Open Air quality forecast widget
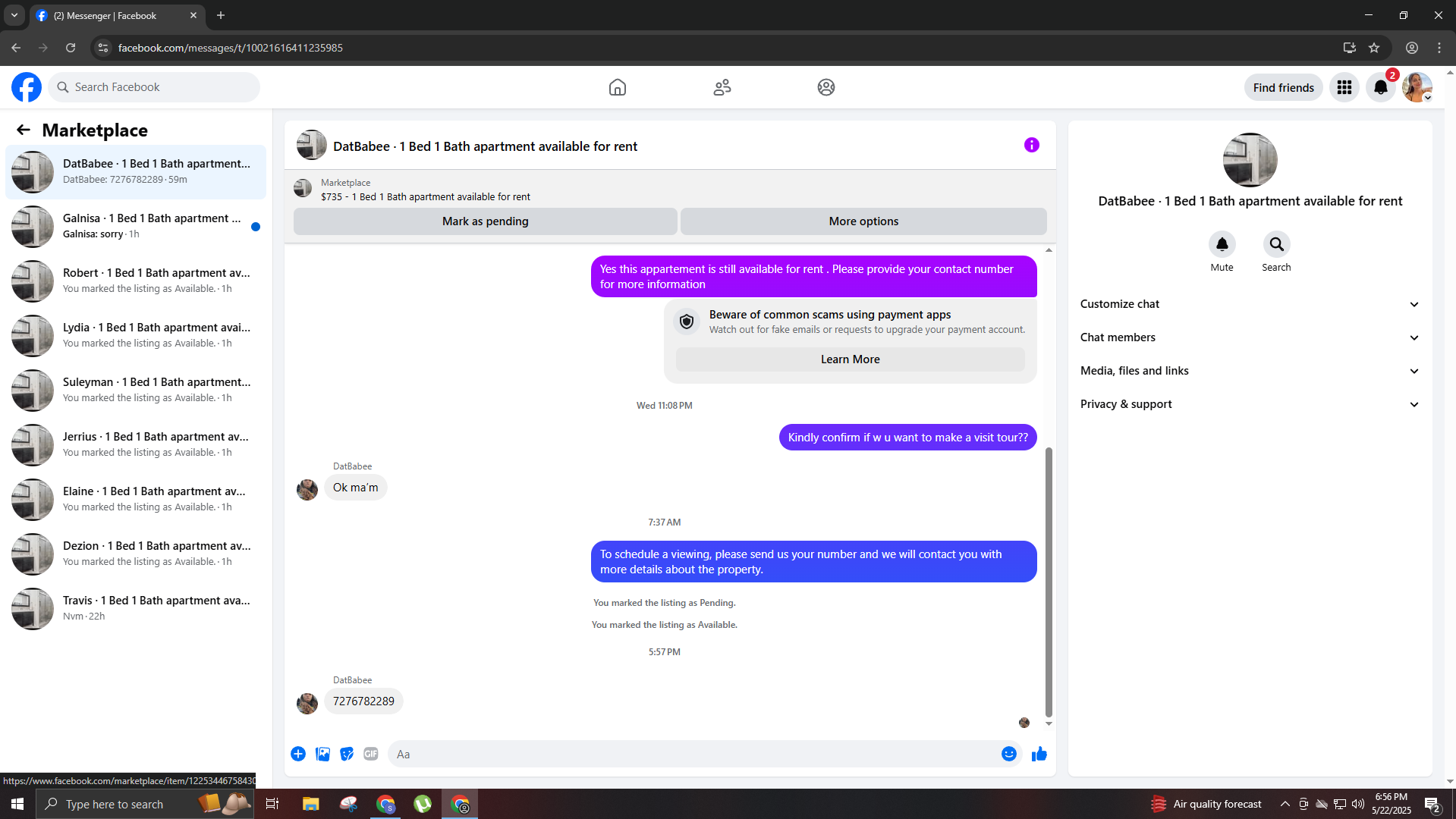This screenshot has height=819, width=1456. tap(1206, 804)
